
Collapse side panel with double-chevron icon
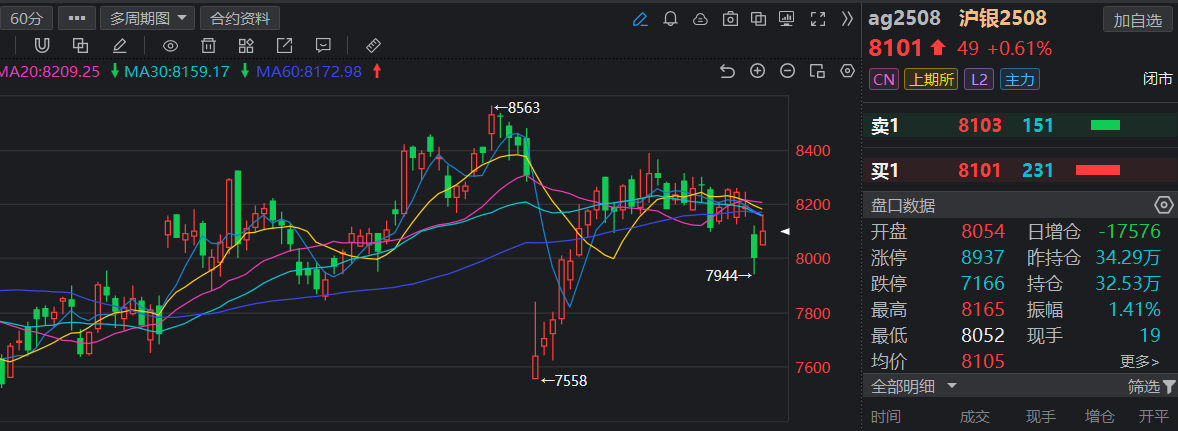click(847, 19)
